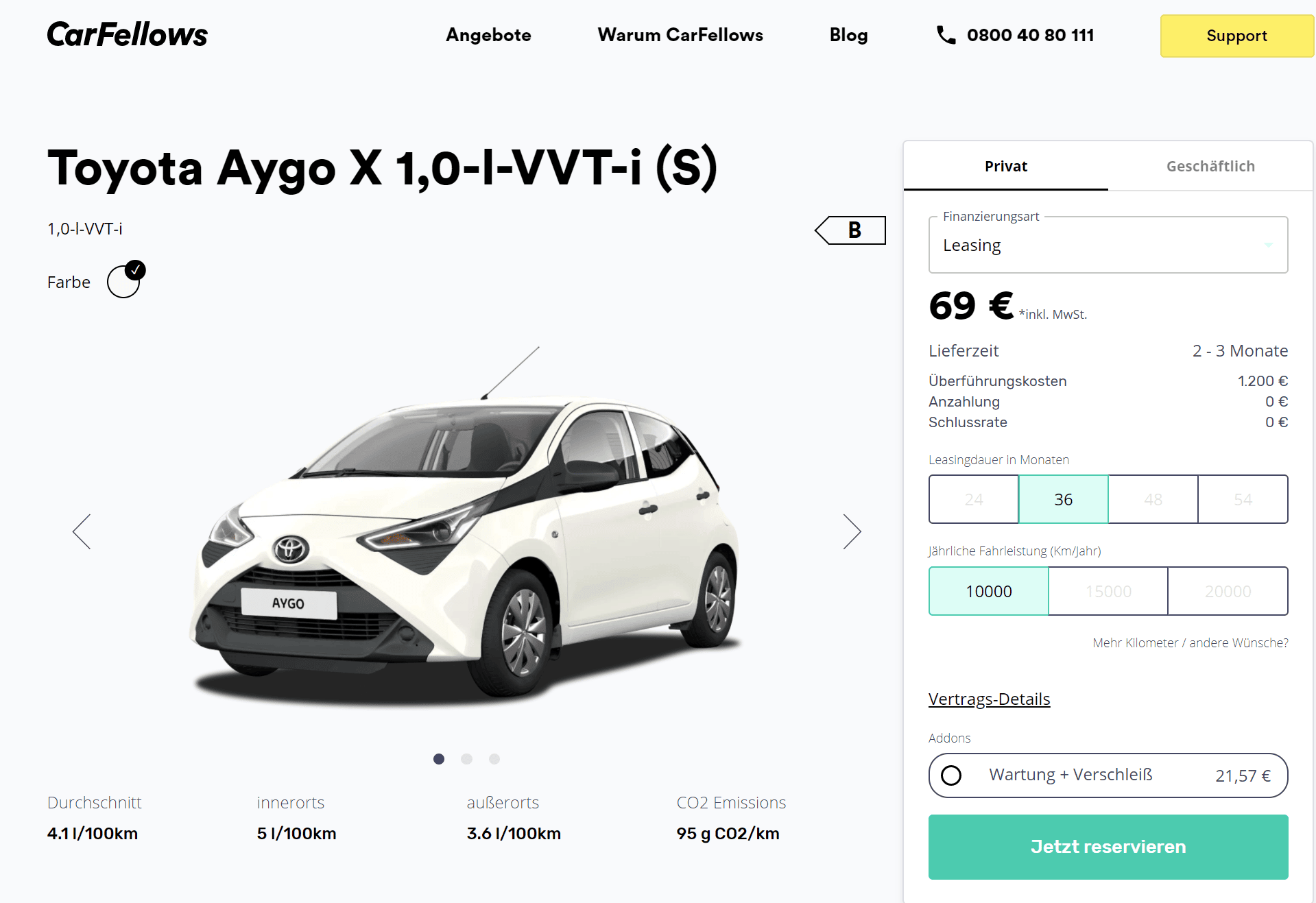Viewport: 1316px width, 903px height.
Task: Jump to second carousel dot
Action: (466, 759)
